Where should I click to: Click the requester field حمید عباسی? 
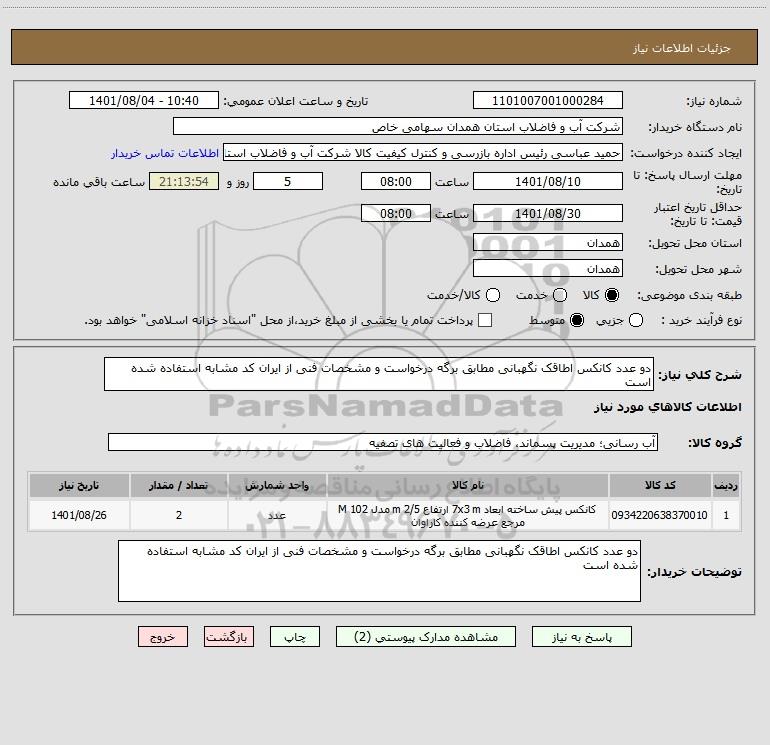click(423, 153)
